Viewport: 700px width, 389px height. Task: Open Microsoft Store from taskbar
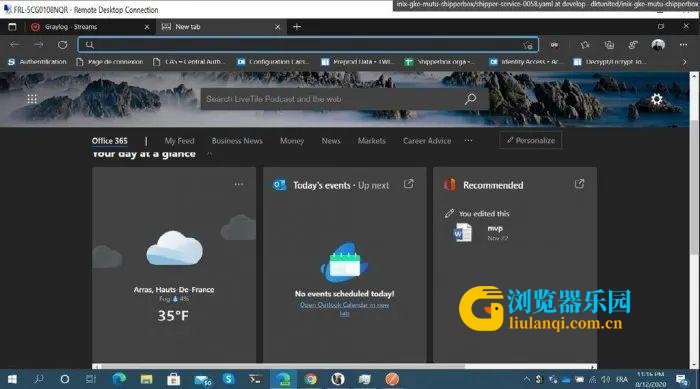point(173,379)
